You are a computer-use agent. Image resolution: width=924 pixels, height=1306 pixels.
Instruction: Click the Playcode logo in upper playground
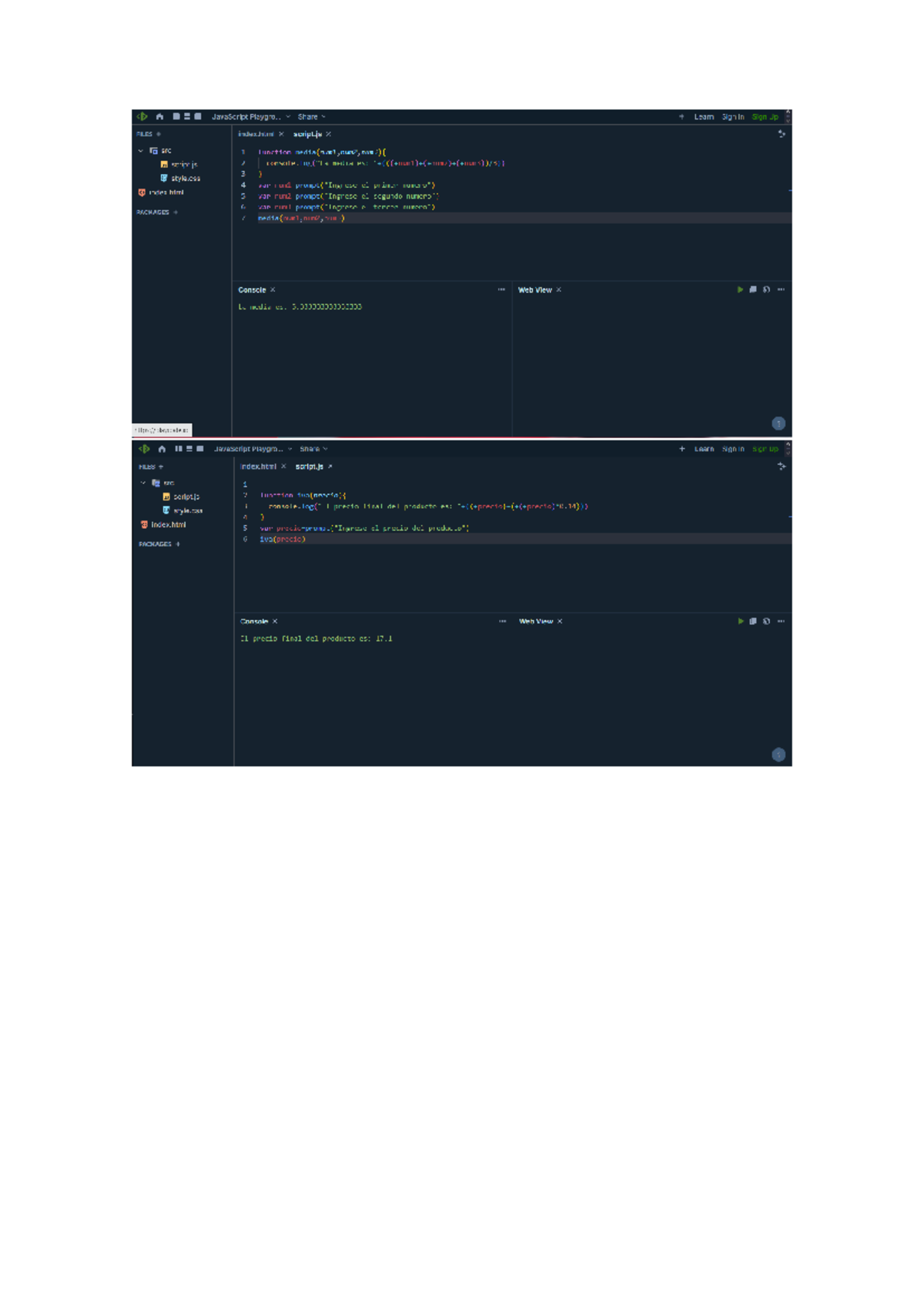tap(142, 117)
